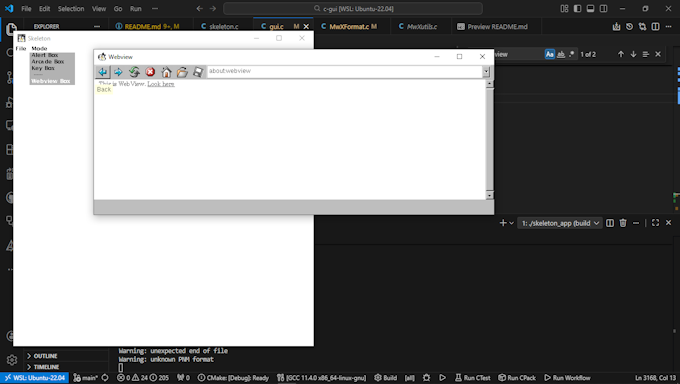Open the VS Code View menu
Viewport: 680px width, 384px height.
pyautogui.click(x=99, y=9)
